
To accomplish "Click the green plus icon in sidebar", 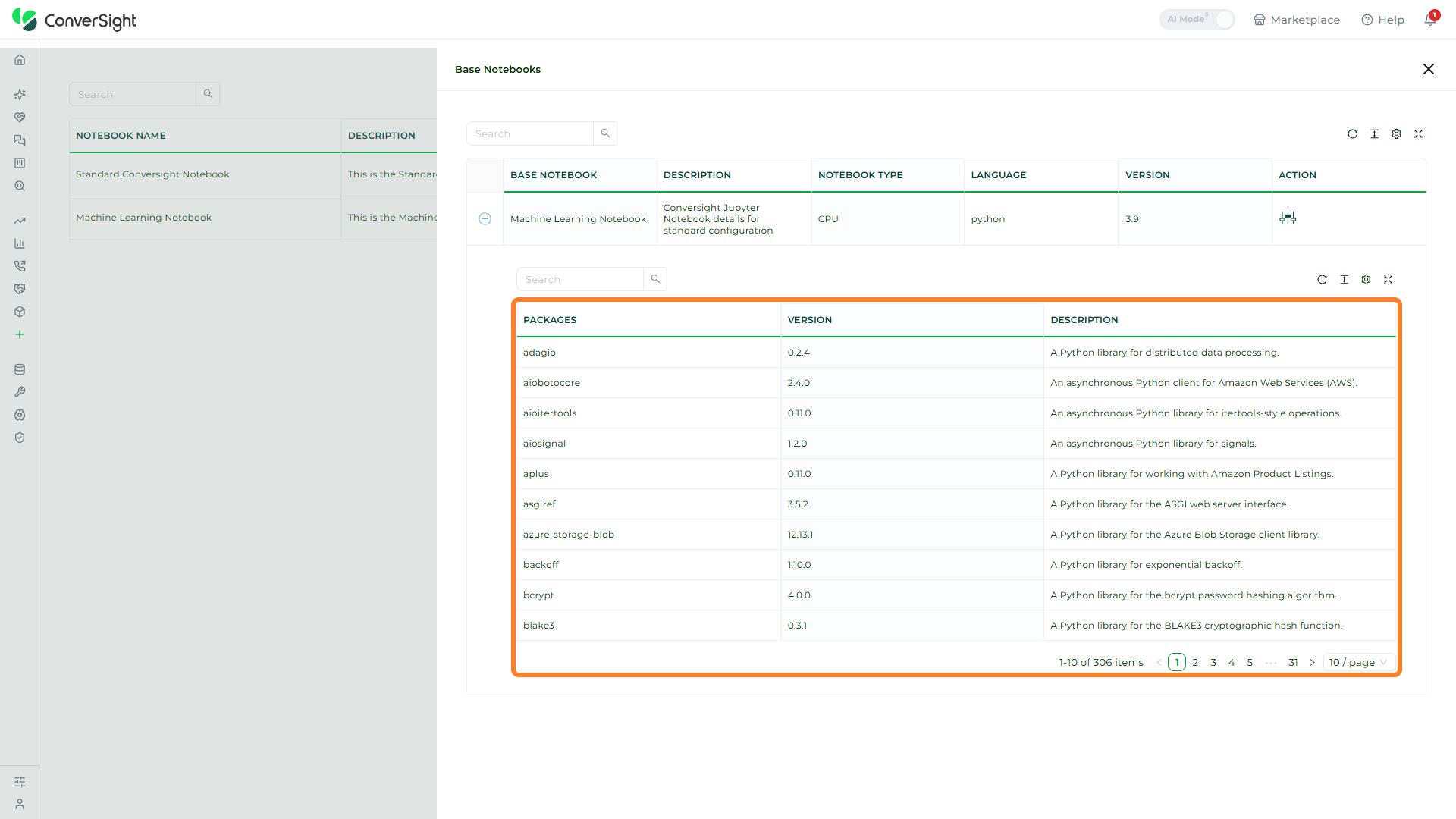I will [x=20, y=334].
